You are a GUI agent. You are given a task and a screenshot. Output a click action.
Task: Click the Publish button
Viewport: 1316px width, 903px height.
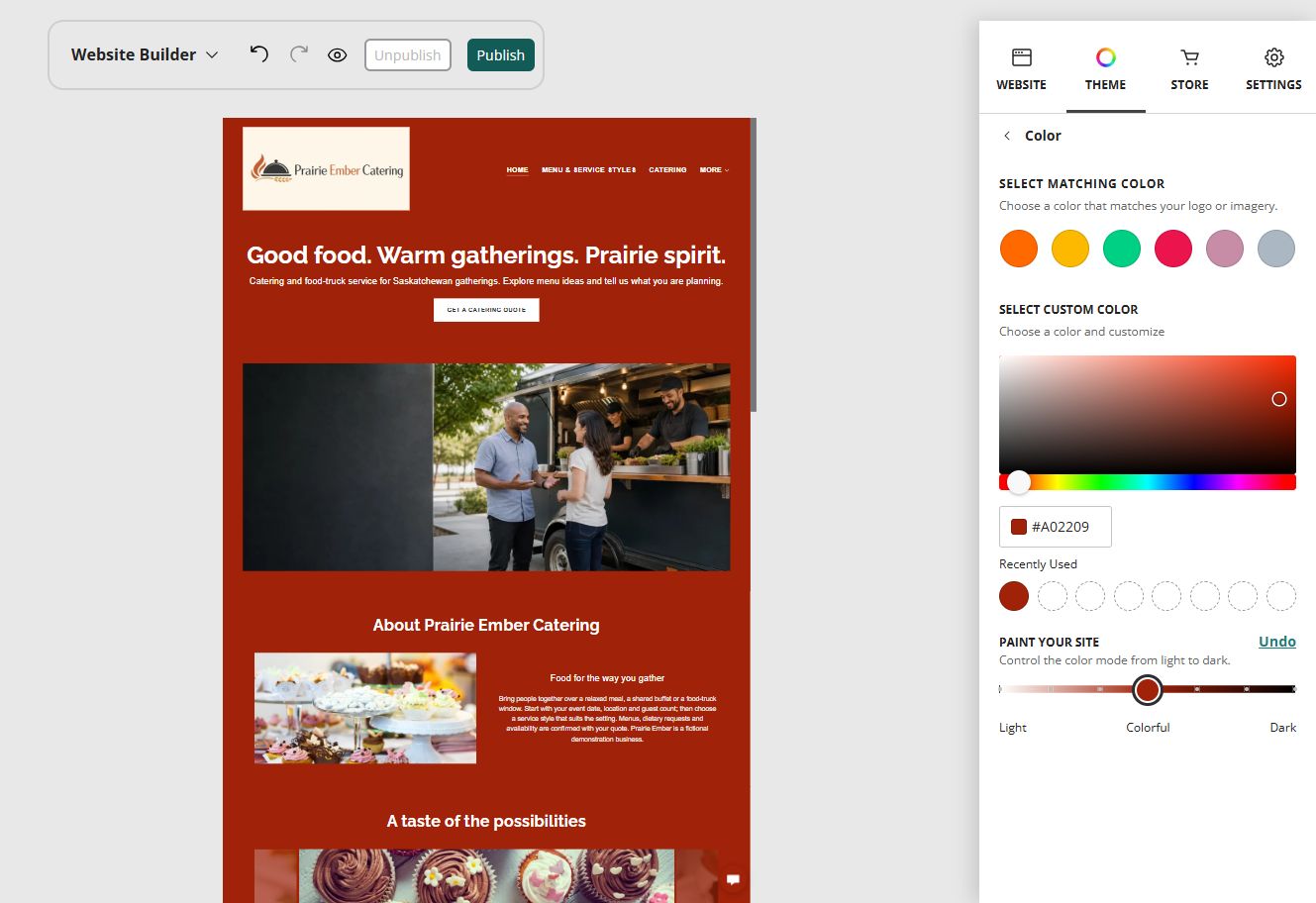coord(501,54)
